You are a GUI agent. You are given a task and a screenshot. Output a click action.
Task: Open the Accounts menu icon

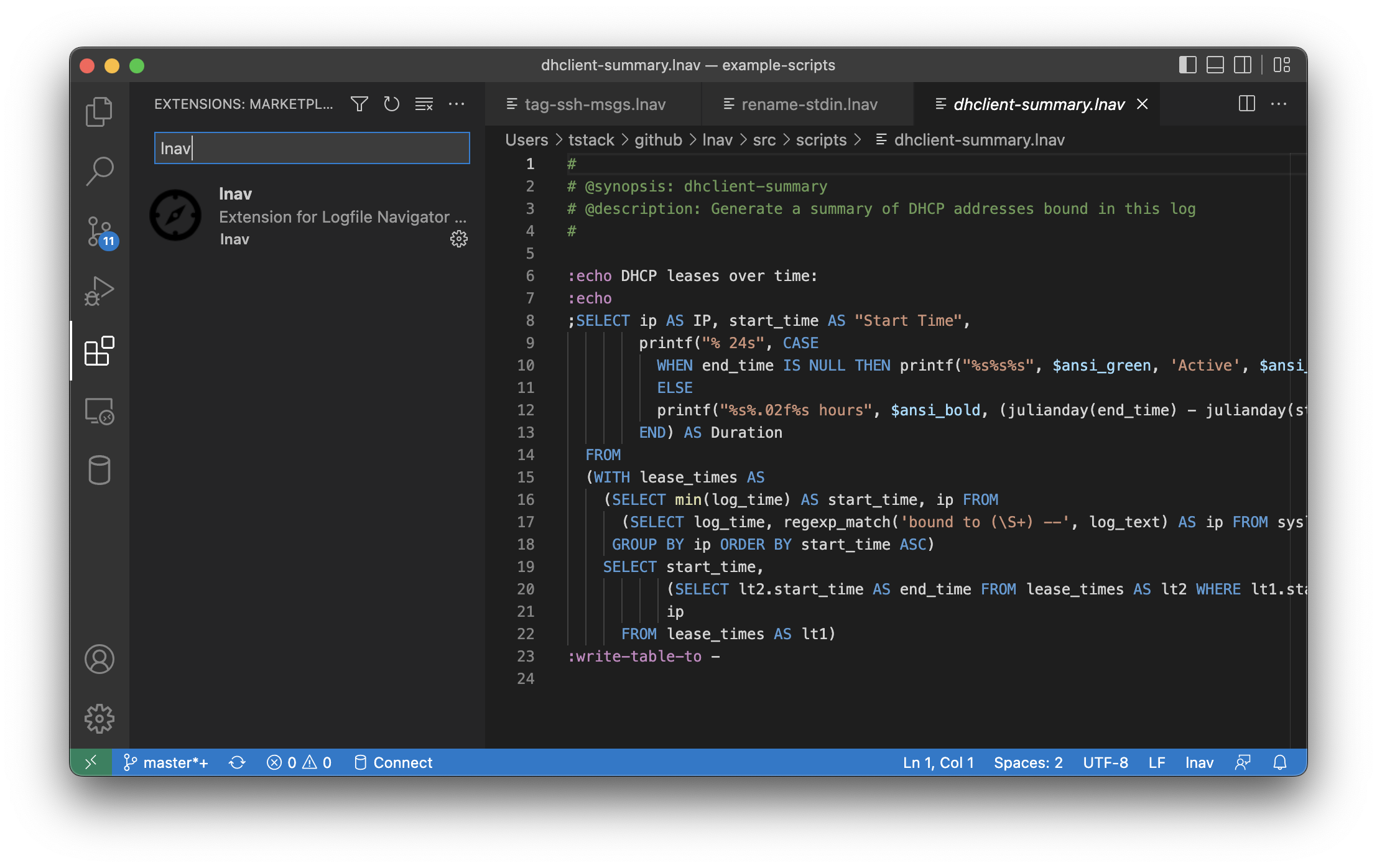pos(99,659)
